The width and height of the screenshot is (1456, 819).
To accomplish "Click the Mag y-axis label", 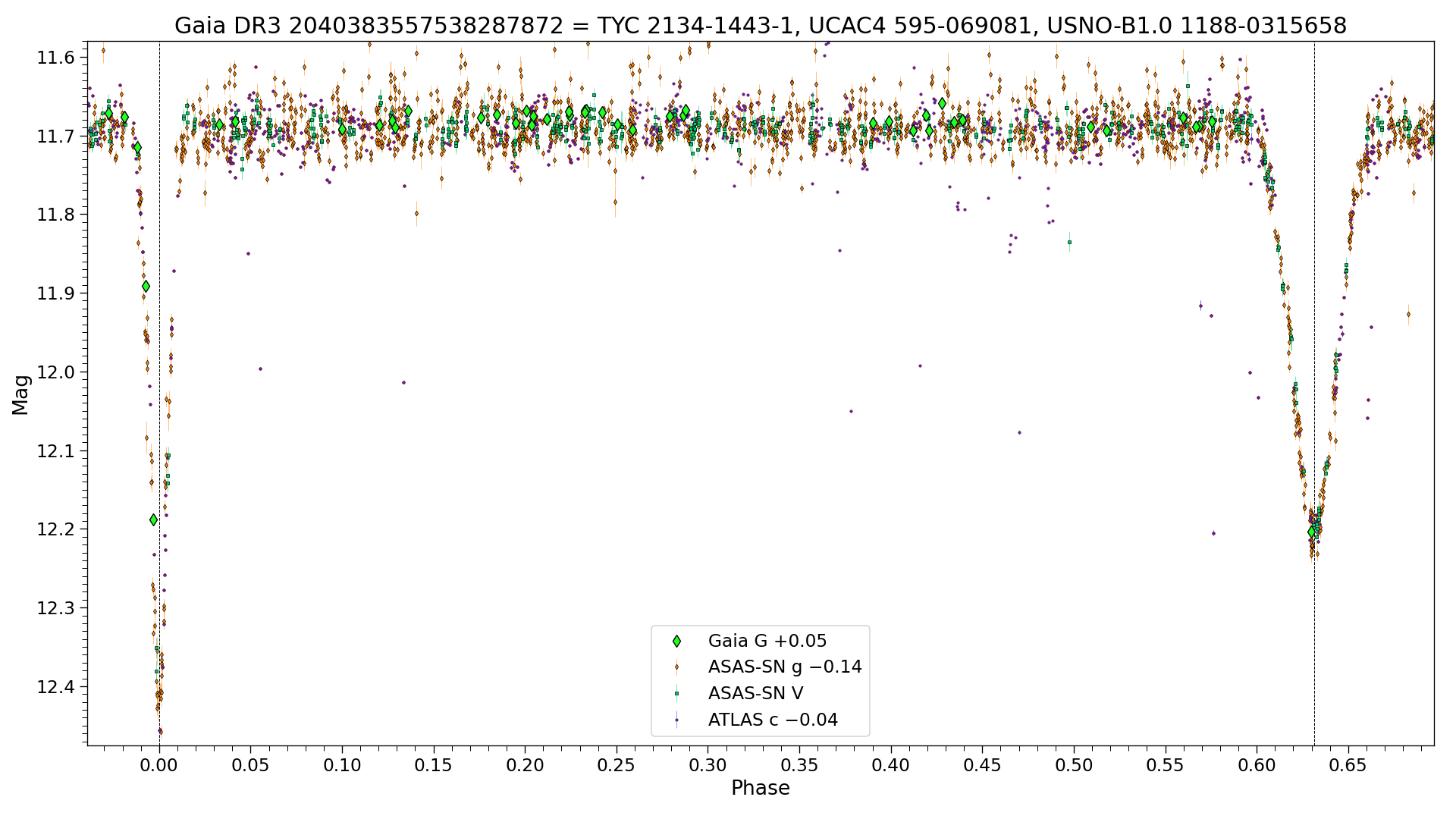I will 20,395.
